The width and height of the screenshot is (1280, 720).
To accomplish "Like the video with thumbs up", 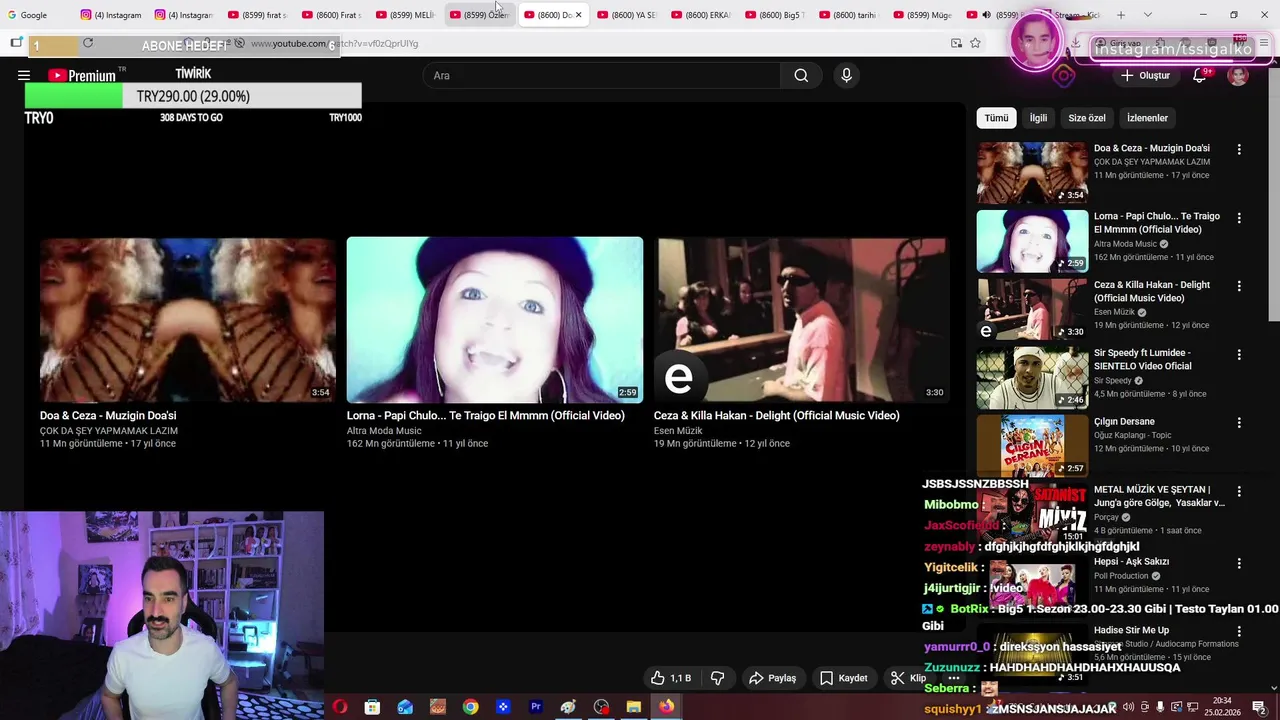I will [x=671, y=678].
